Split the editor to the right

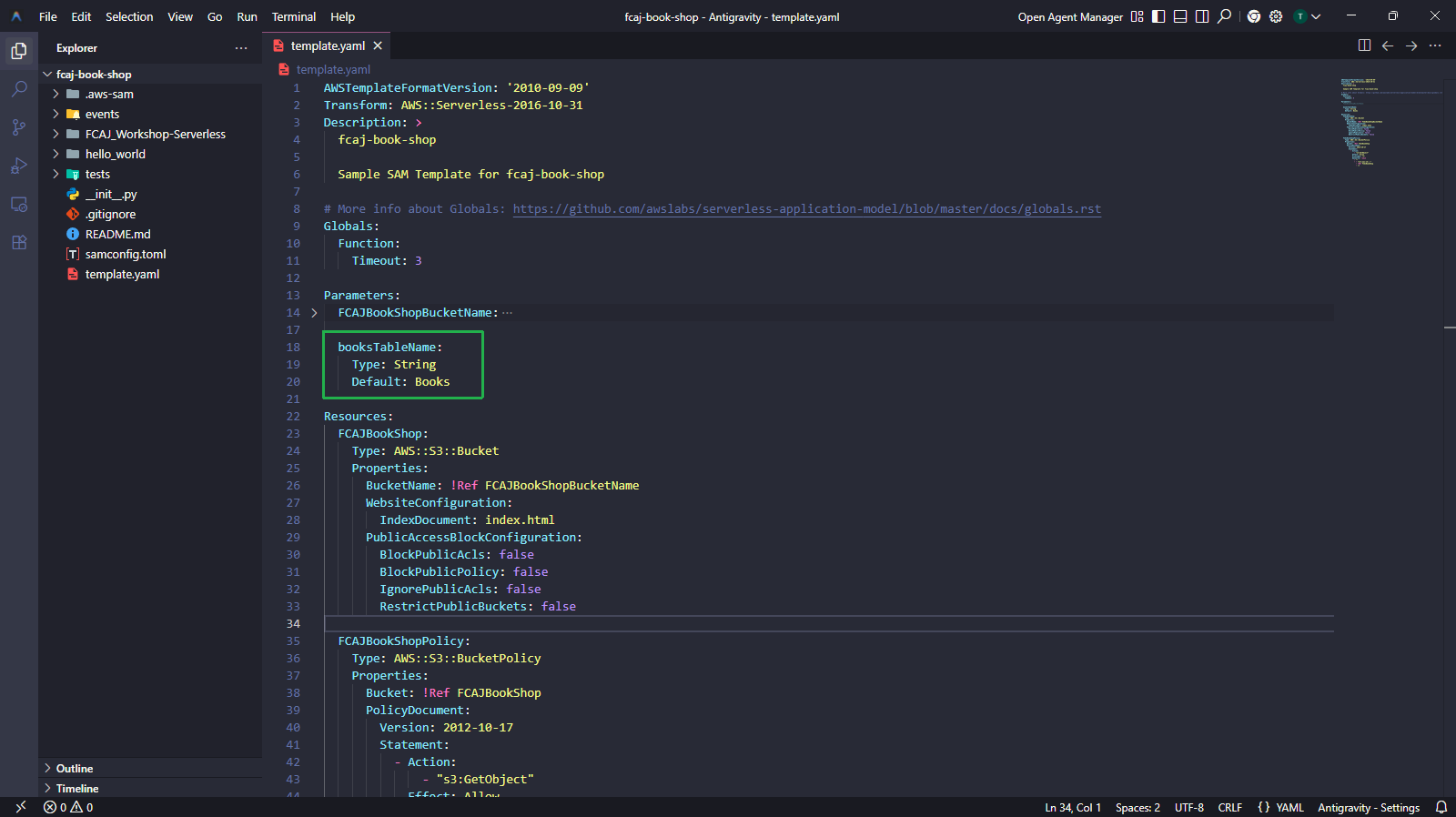1364,45
